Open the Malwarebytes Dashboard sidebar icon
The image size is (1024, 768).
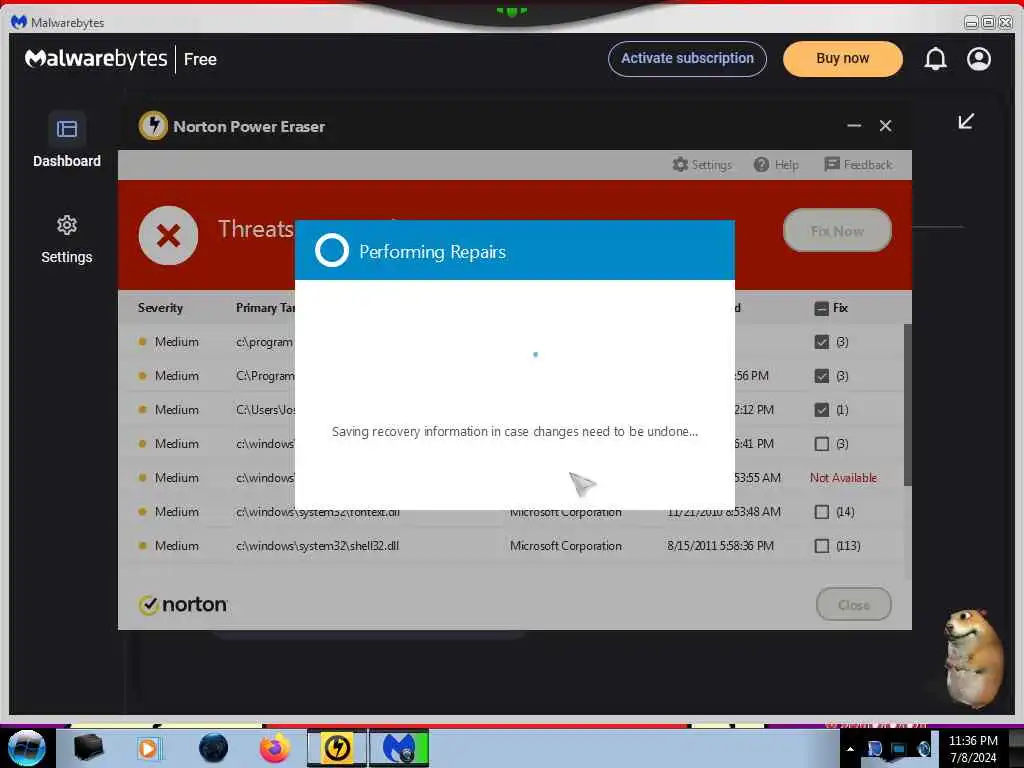(x=67, y=129)
